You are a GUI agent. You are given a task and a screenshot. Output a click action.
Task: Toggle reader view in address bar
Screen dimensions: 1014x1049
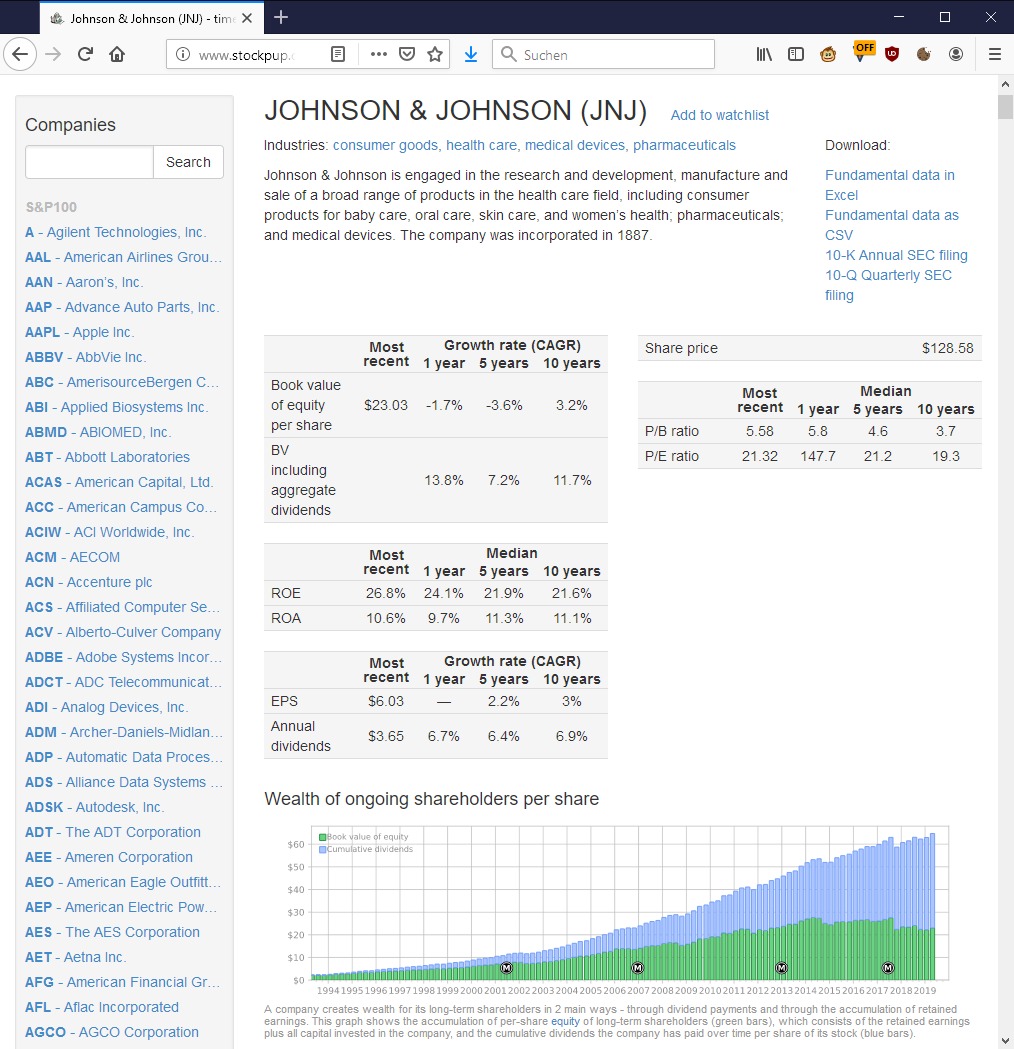[x=338, y=55]
